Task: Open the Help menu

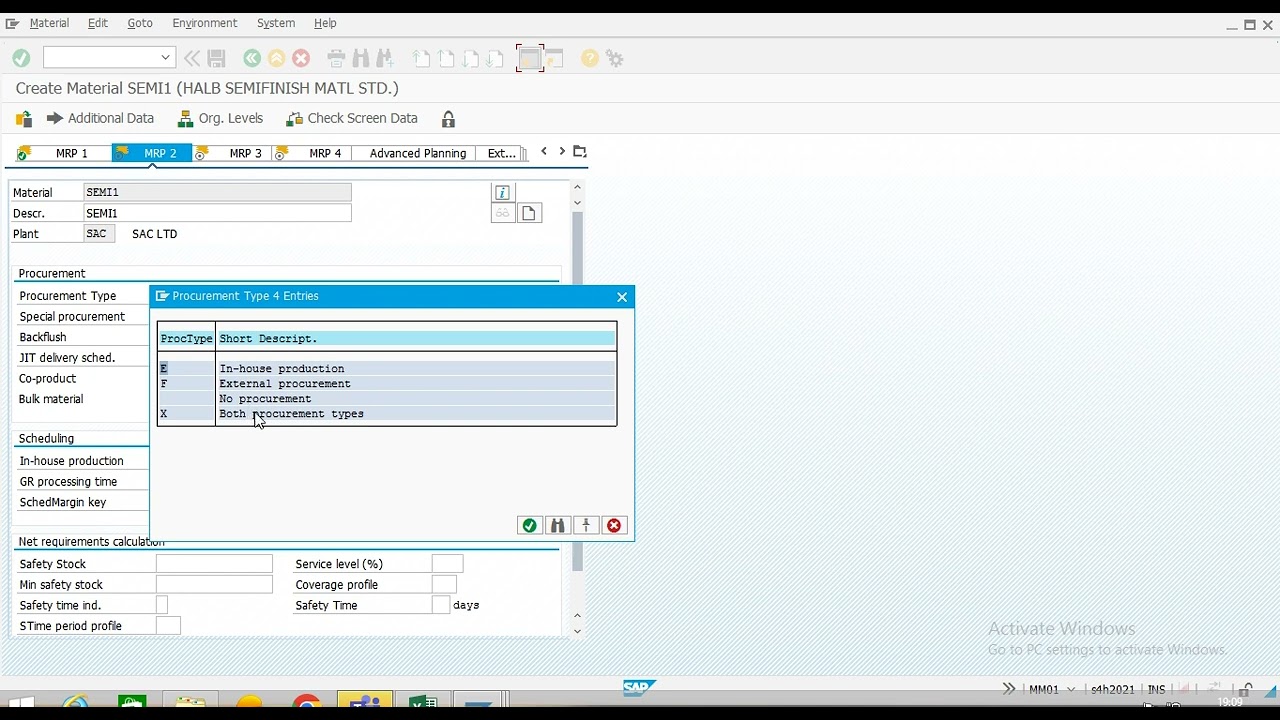Action: pyautogui.click(x=325, y=23)
